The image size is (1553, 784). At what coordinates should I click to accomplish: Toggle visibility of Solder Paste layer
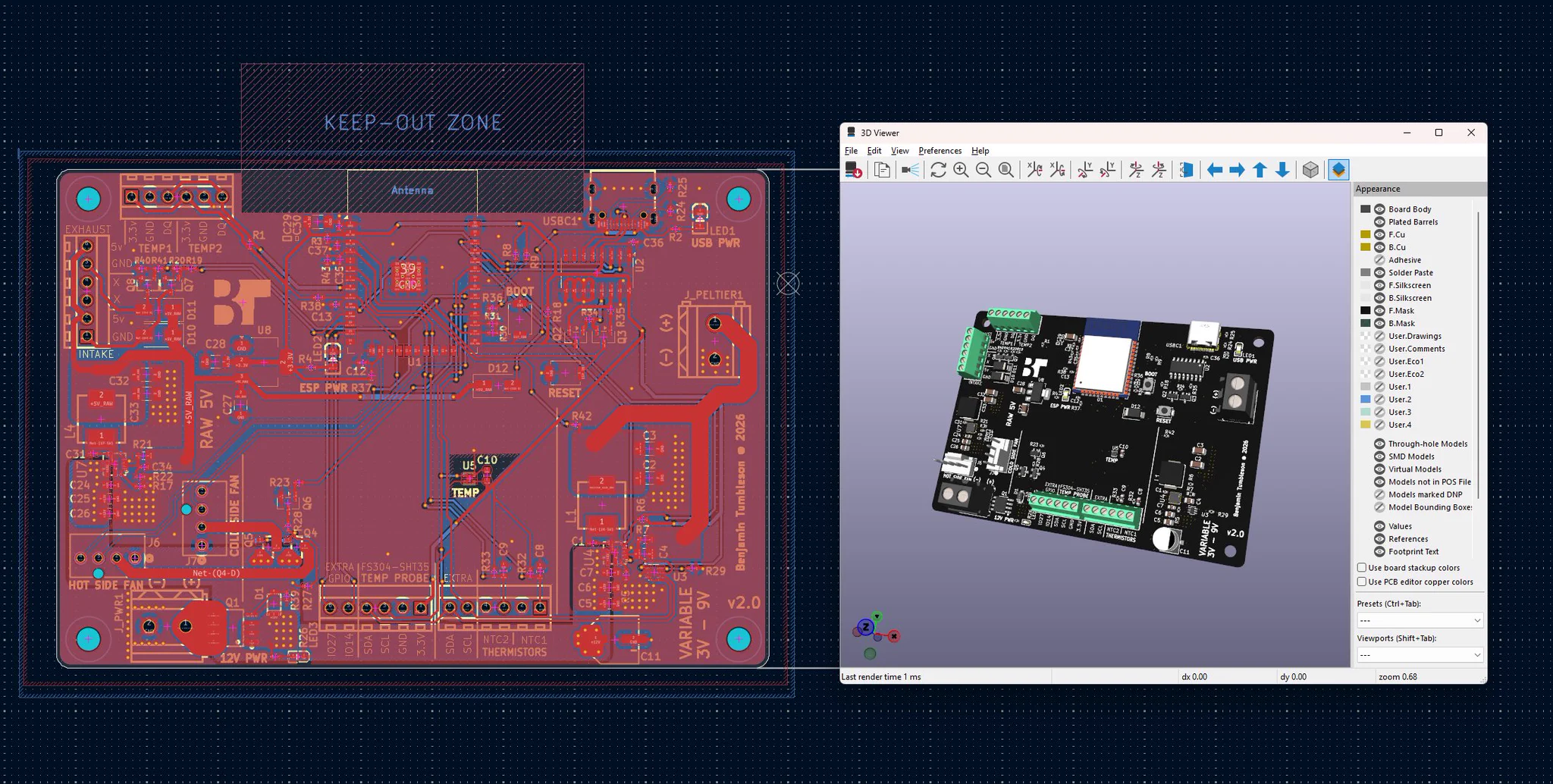pos(1379,272)
